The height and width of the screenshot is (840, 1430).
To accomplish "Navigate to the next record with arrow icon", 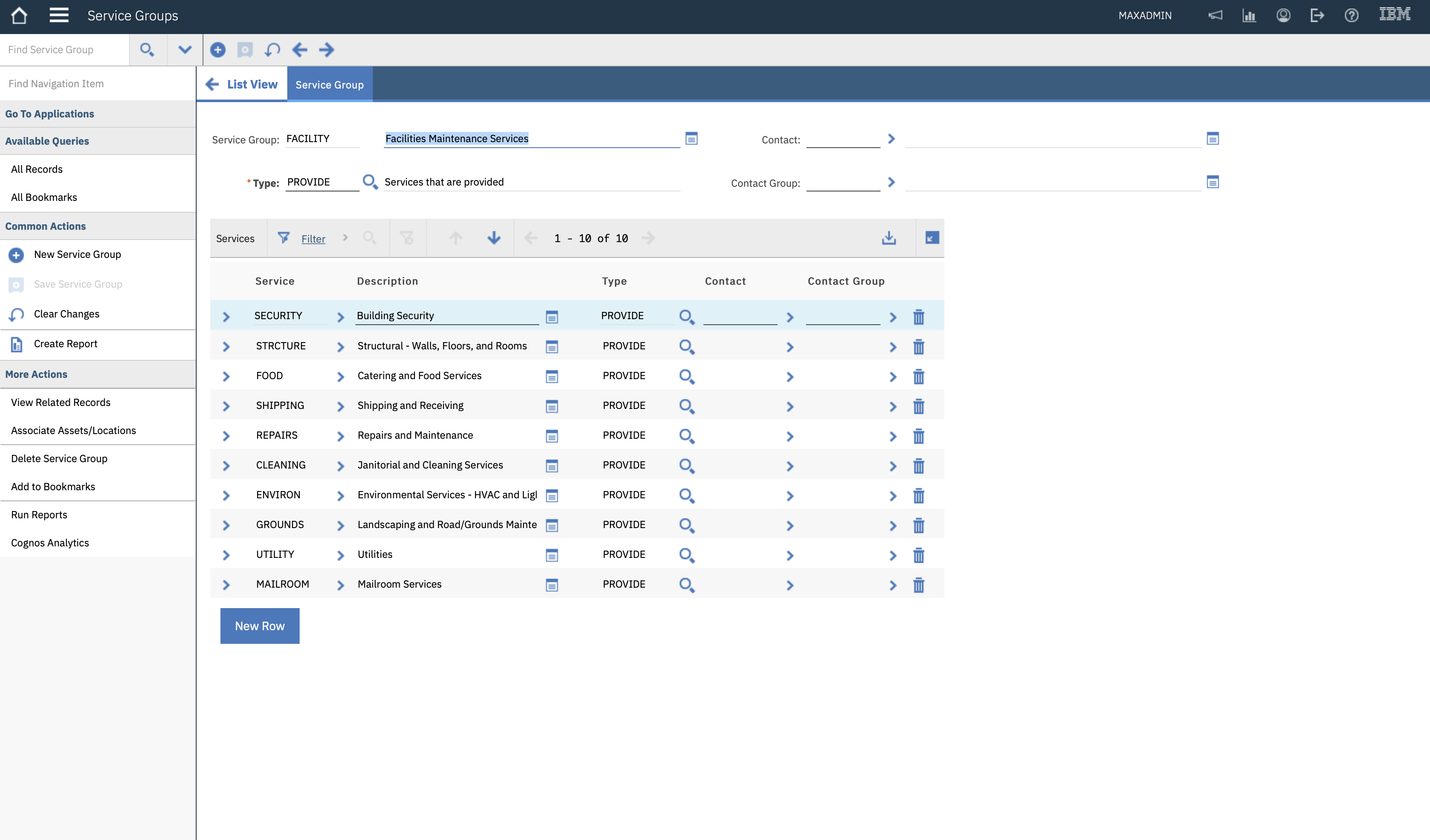I will (327, 50).
